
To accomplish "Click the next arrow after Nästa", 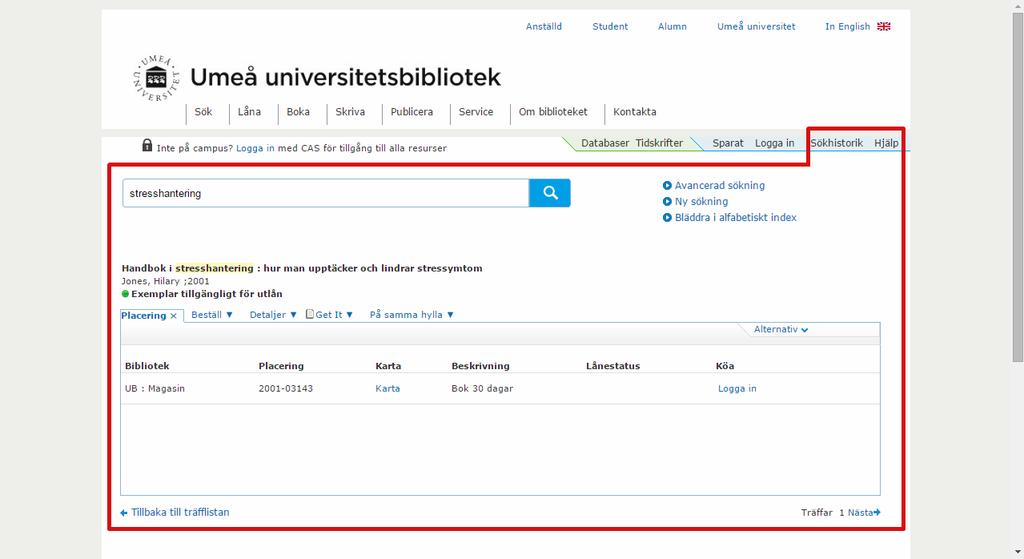I will point(877,513).
